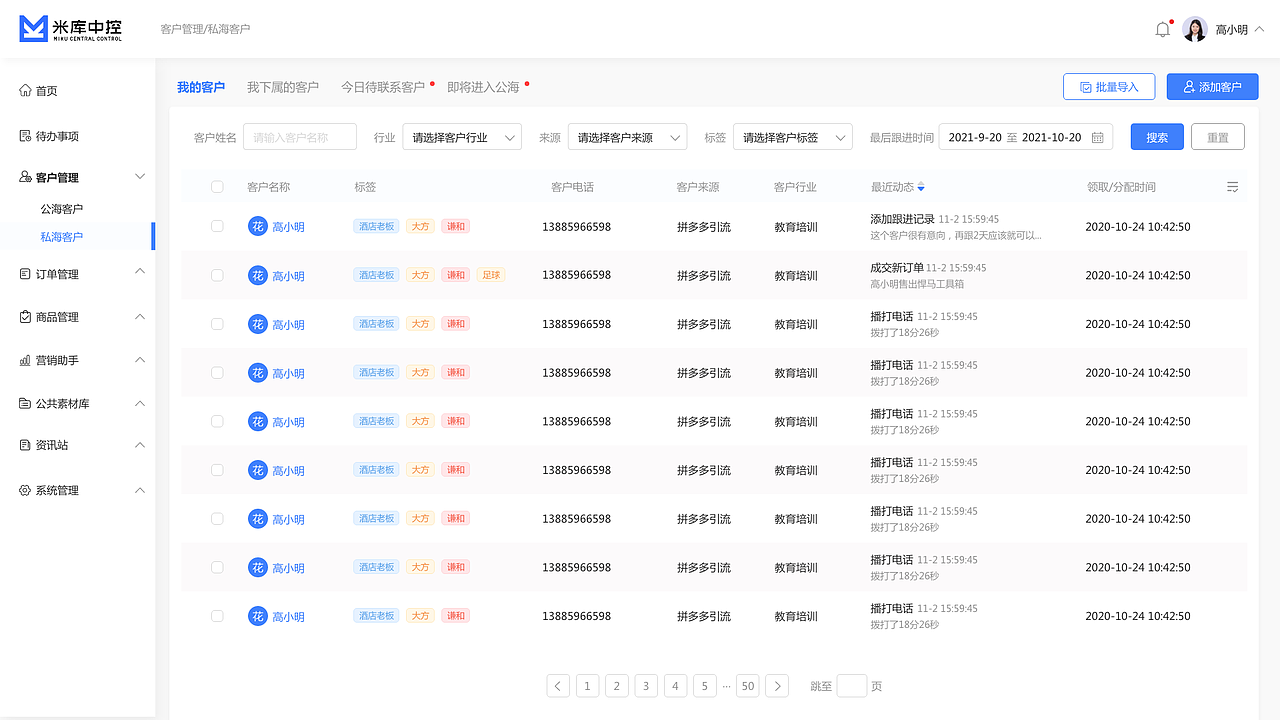Check the row with 添加跟进记录
1280x720 pixels.
pos(217,226)
